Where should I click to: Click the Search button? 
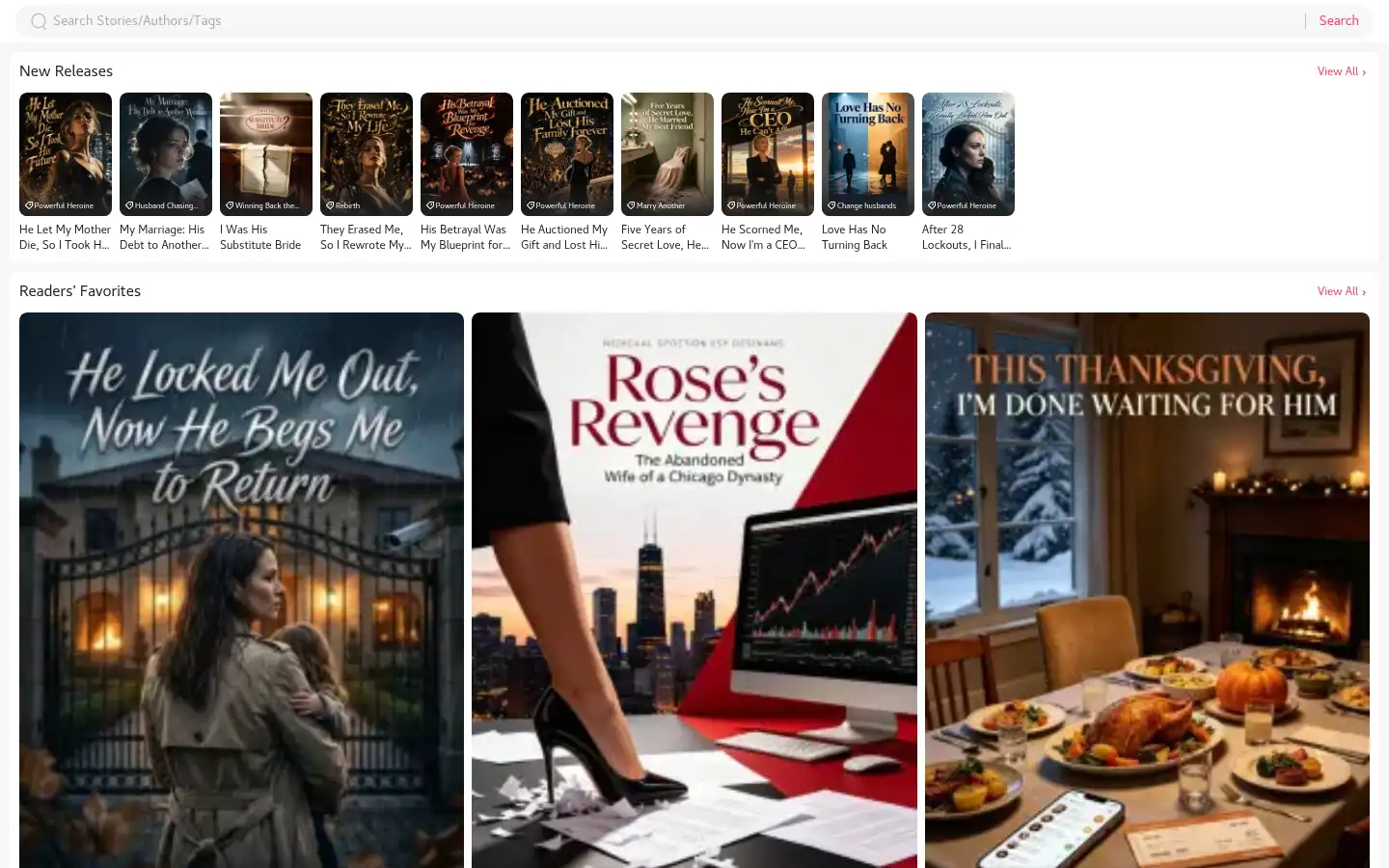[x=1339, y=21]
